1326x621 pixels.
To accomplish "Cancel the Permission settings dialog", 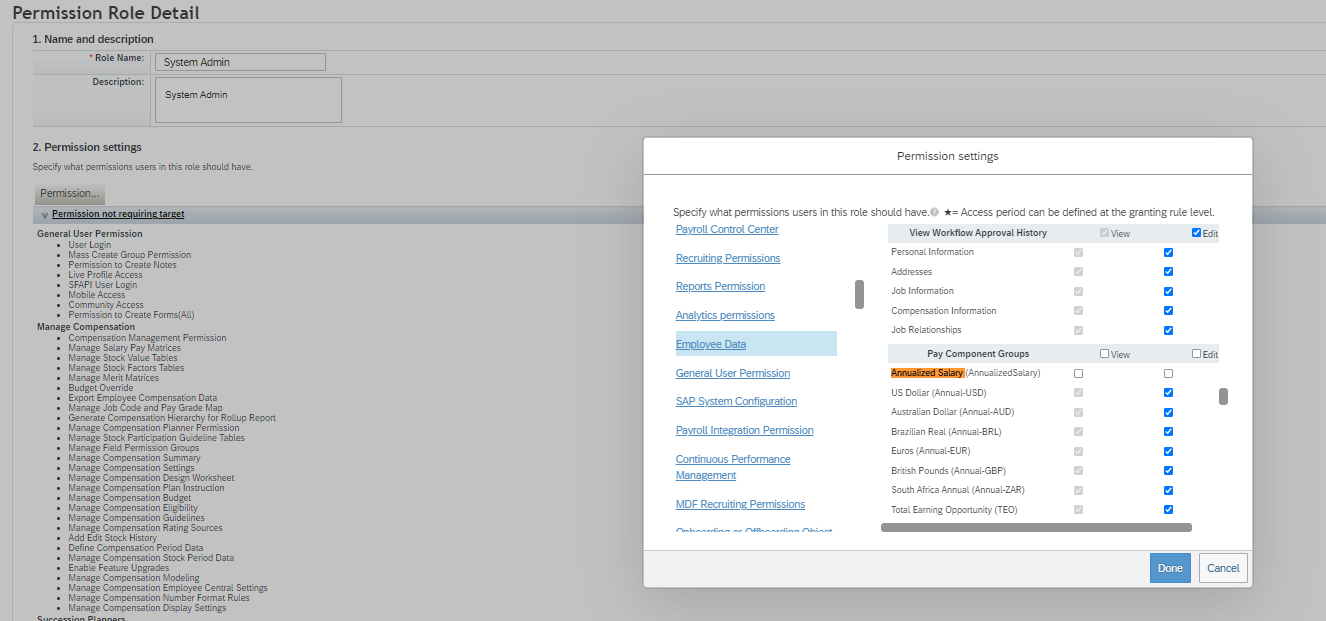I will 1223,568.
